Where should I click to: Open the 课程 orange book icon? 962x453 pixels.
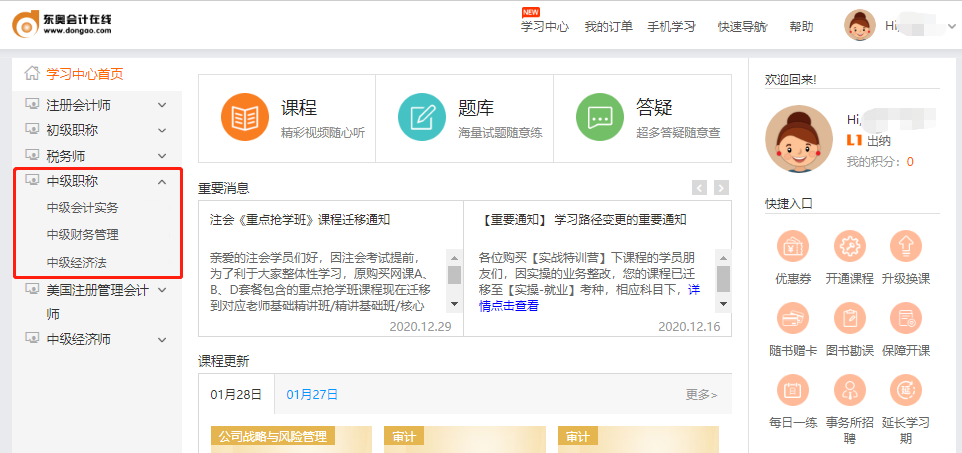click(x=244, y=118)
